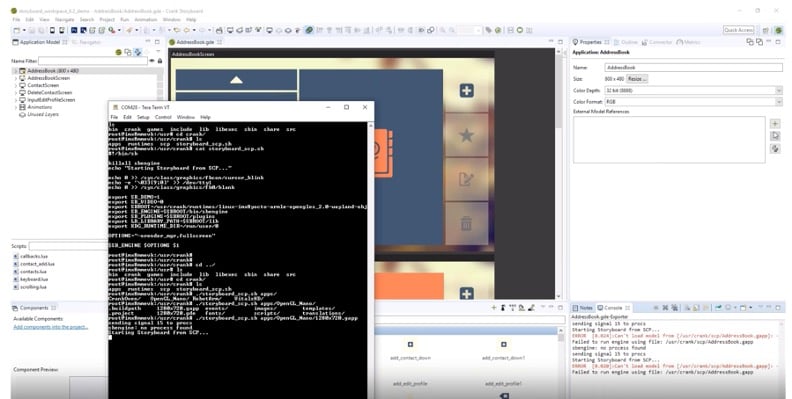Expand the AddressBookScreen tree node

pos(16,78)
